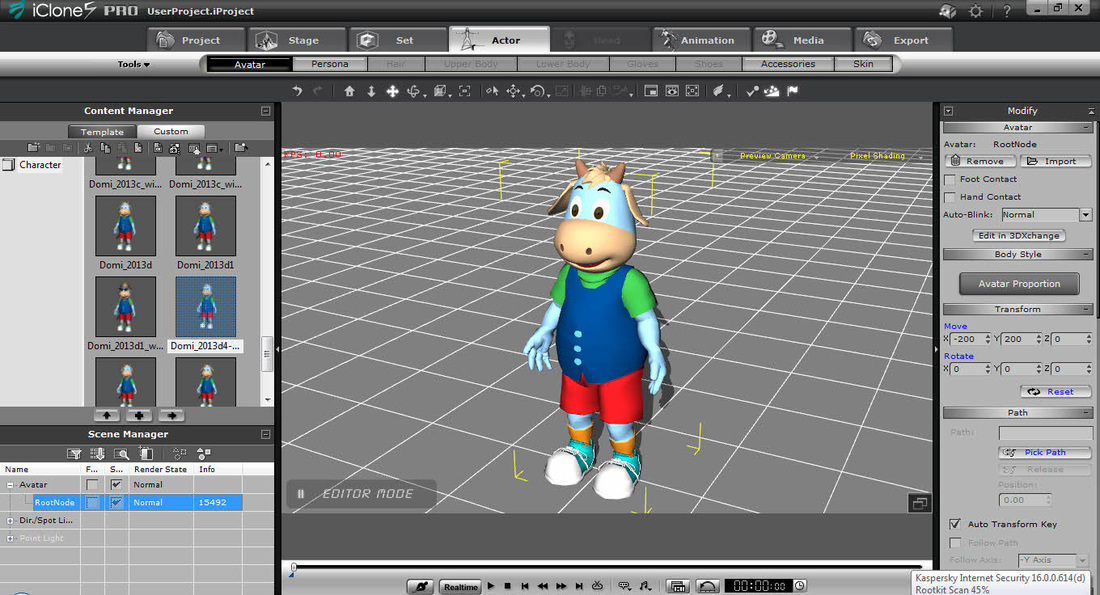Open the Pixel Shading dropdown in viewport
The image size is (1100, 595).
tap(920, 156)
